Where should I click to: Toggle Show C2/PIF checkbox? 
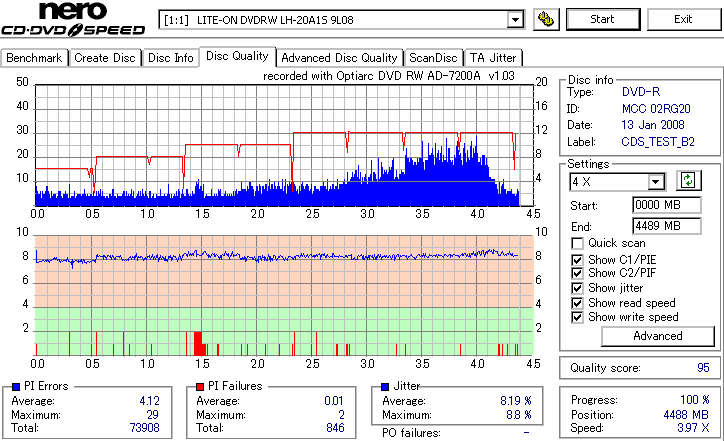(x=577, y=273)
